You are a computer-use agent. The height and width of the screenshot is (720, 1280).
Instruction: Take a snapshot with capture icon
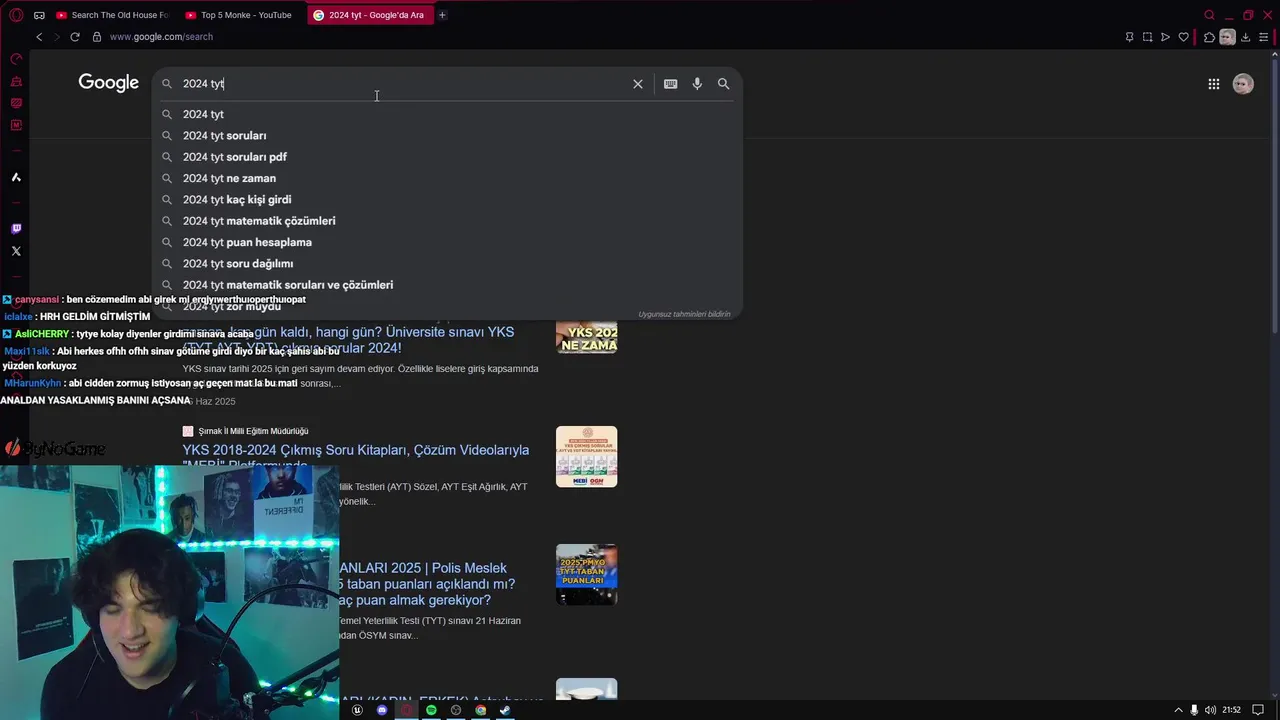tap(1147, 37)
